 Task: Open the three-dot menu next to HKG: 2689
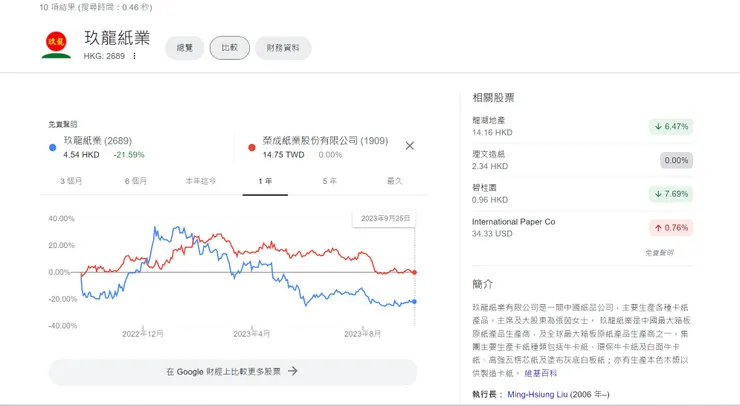click(135, 56)
